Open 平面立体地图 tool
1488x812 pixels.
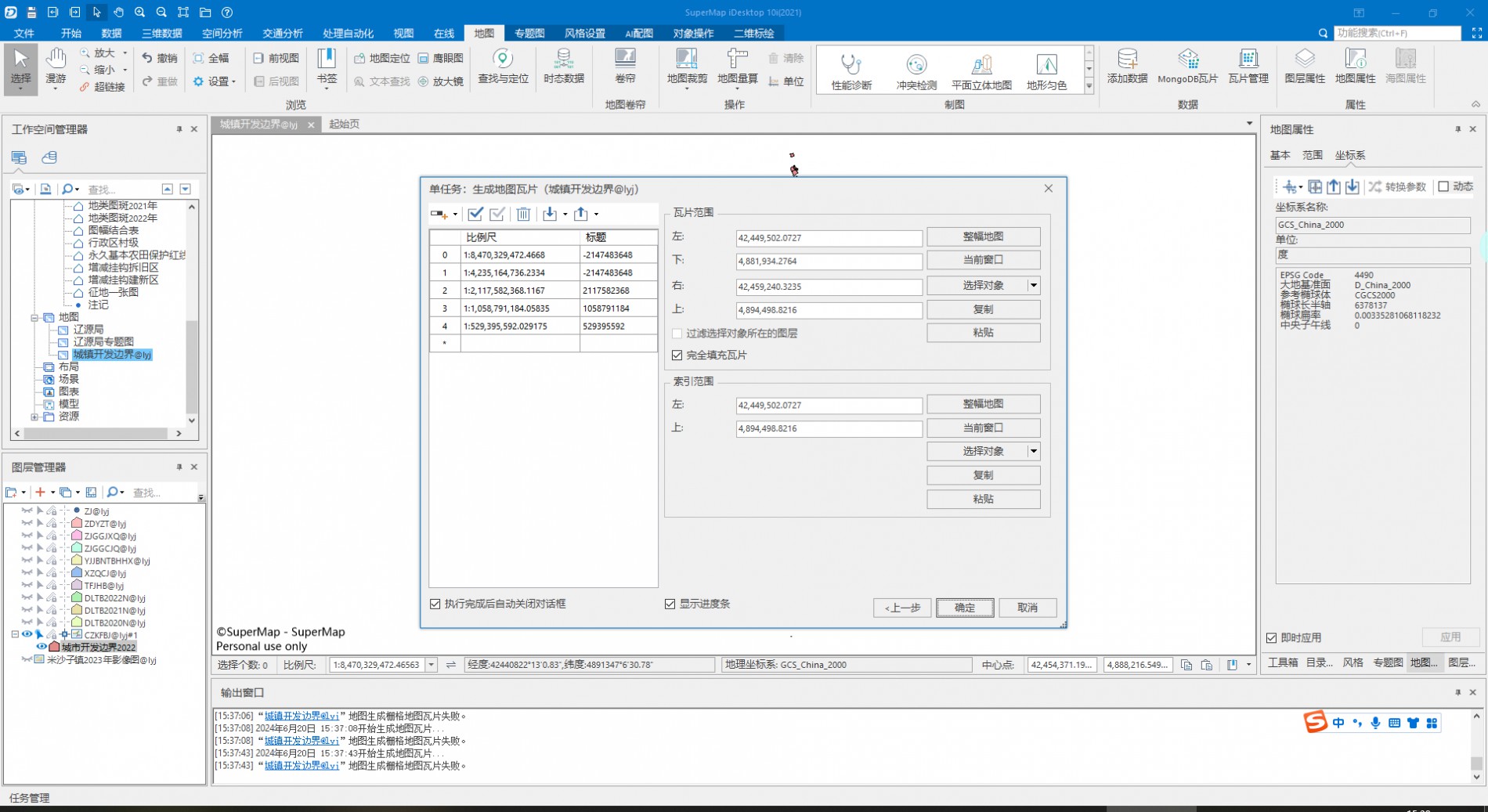pos(981,72)
